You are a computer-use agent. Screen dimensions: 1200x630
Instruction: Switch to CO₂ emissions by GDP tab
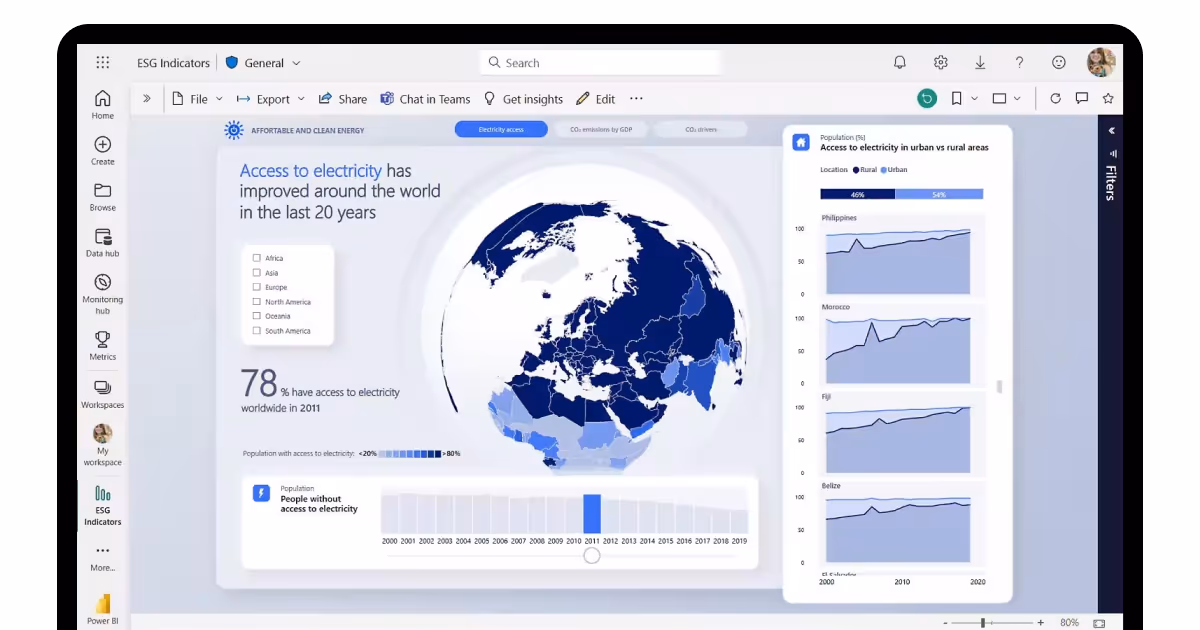pos(601,129)
